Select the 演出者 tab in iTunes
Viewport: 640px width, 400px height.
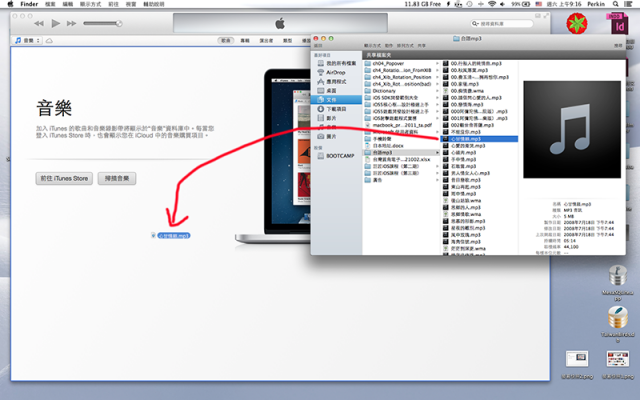266,40
